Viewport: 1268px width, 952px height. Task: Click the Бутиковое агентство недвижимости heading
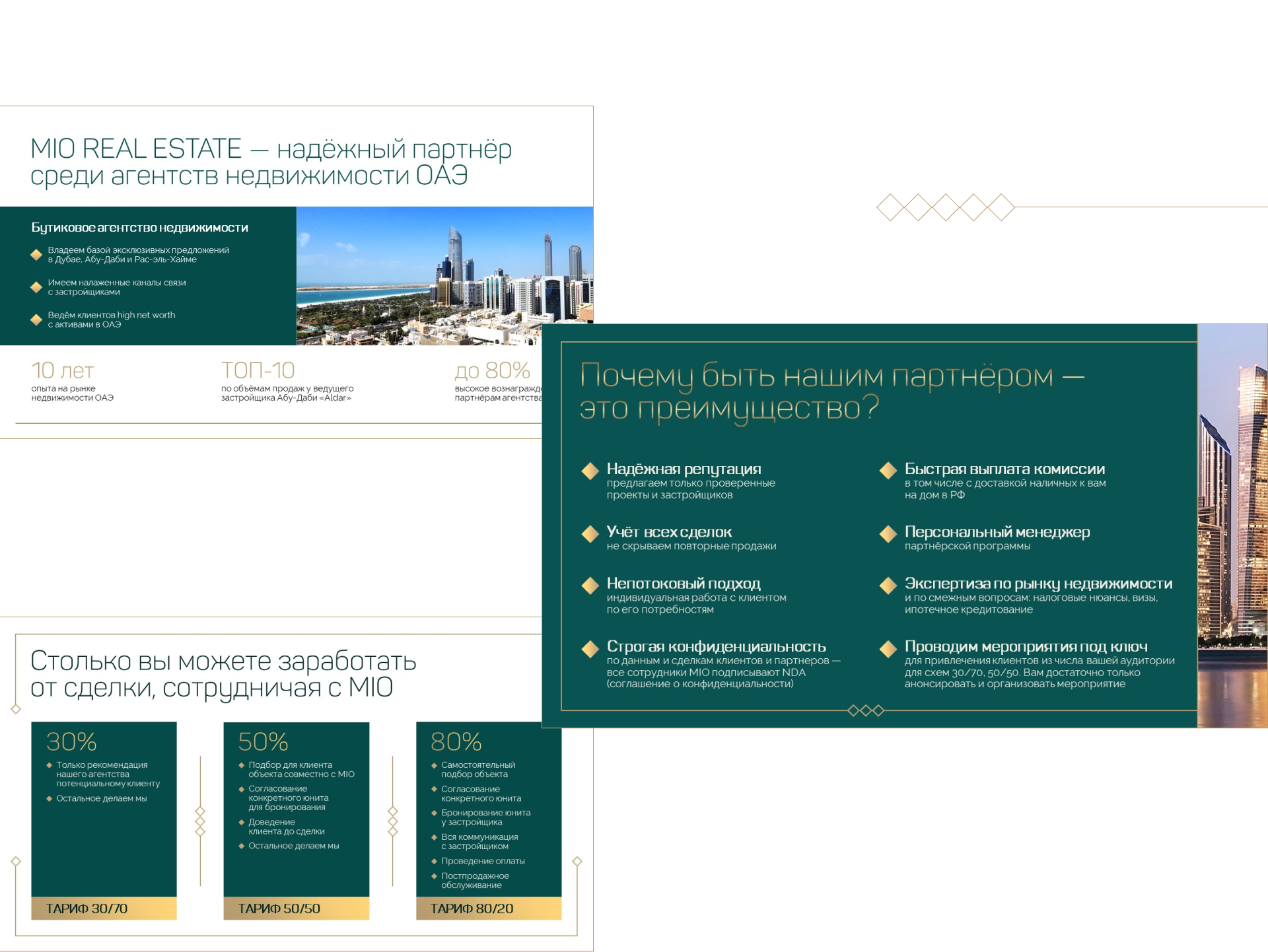point(140,228)
